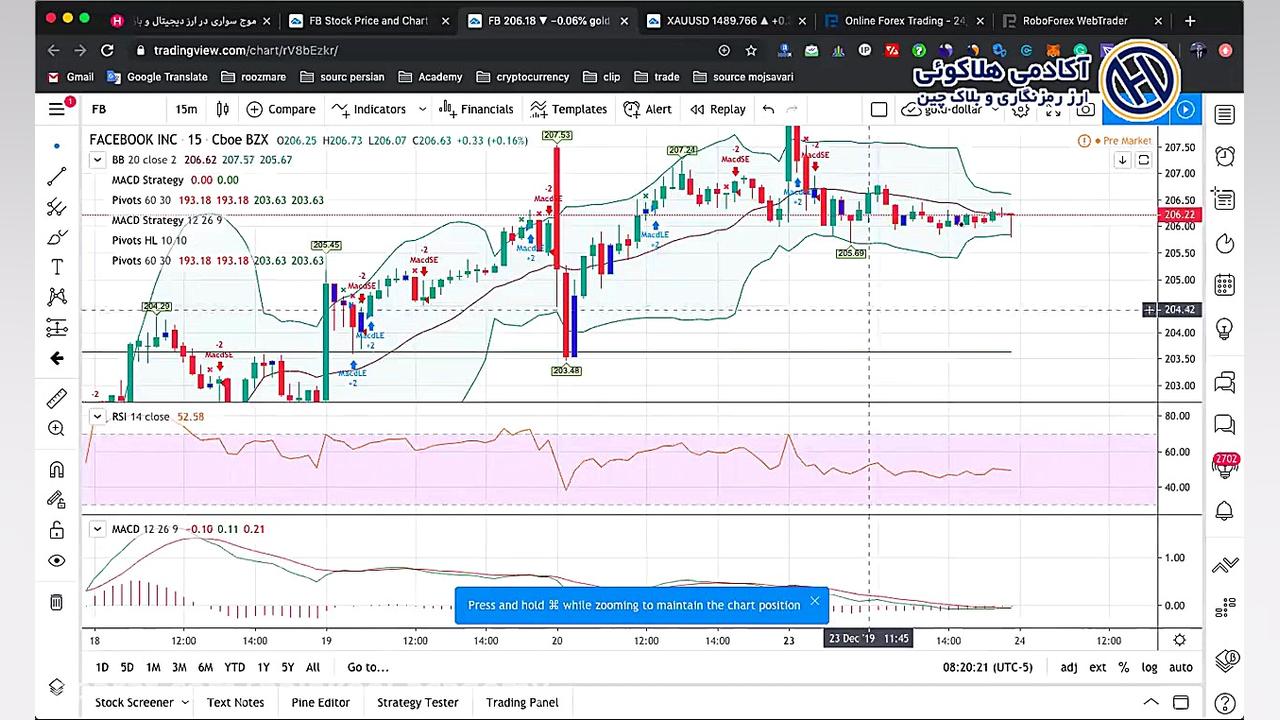The width and height of the screenshot is (1280, 720).
Task: Remove drawings with the trash icon
Action: (x=57, y=602)
